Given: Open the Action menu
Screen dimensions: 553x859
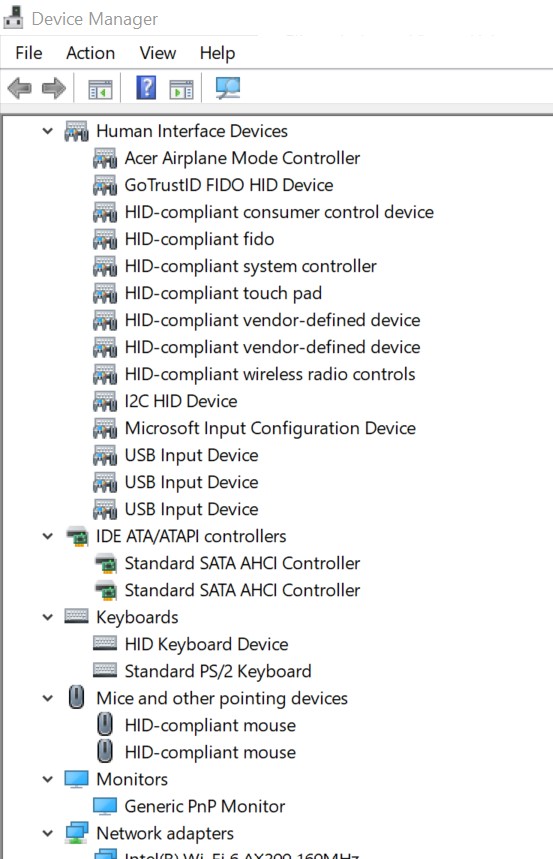Looking at the screenshot, I should [90, 53].
